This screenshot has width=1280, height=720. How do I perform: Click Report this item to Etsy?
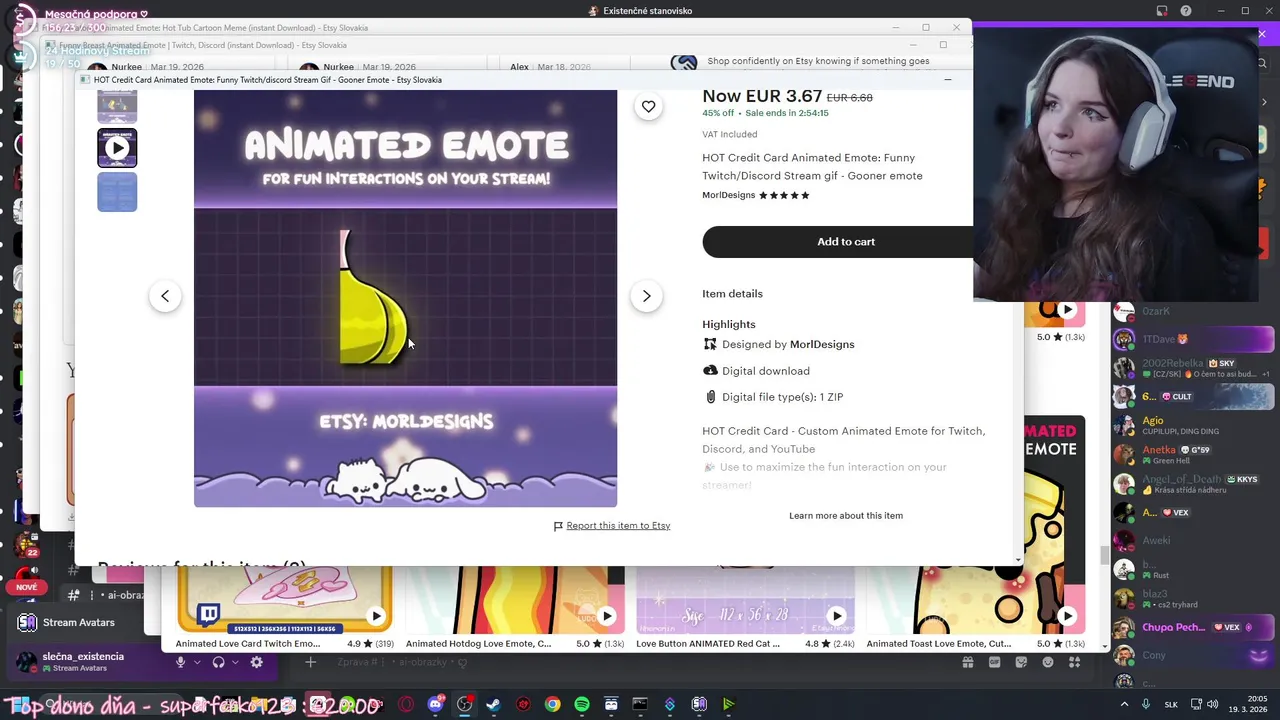pyautogui.click(x=618, y=525)
